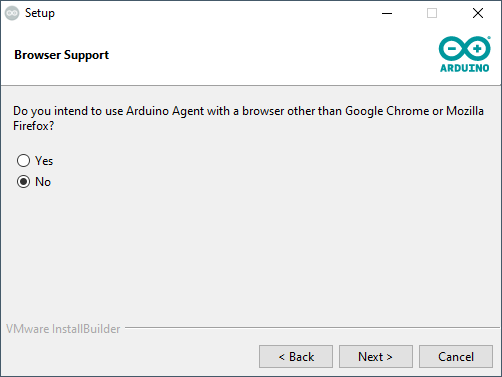Click the minus symbol inside Arduino logo

[x=452, y=49]
